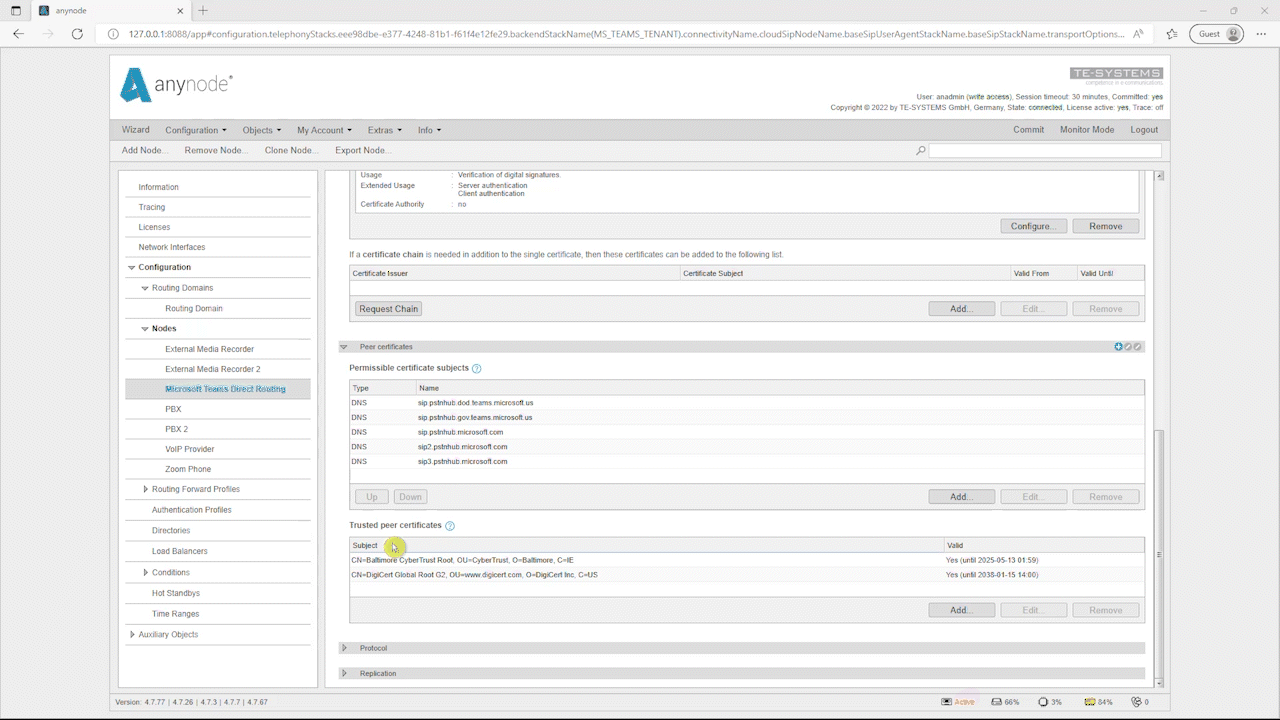Switch to Monitor Mode
Image resolution: width=1280 pixels, height=720 pixels.
pos(1087,130)
